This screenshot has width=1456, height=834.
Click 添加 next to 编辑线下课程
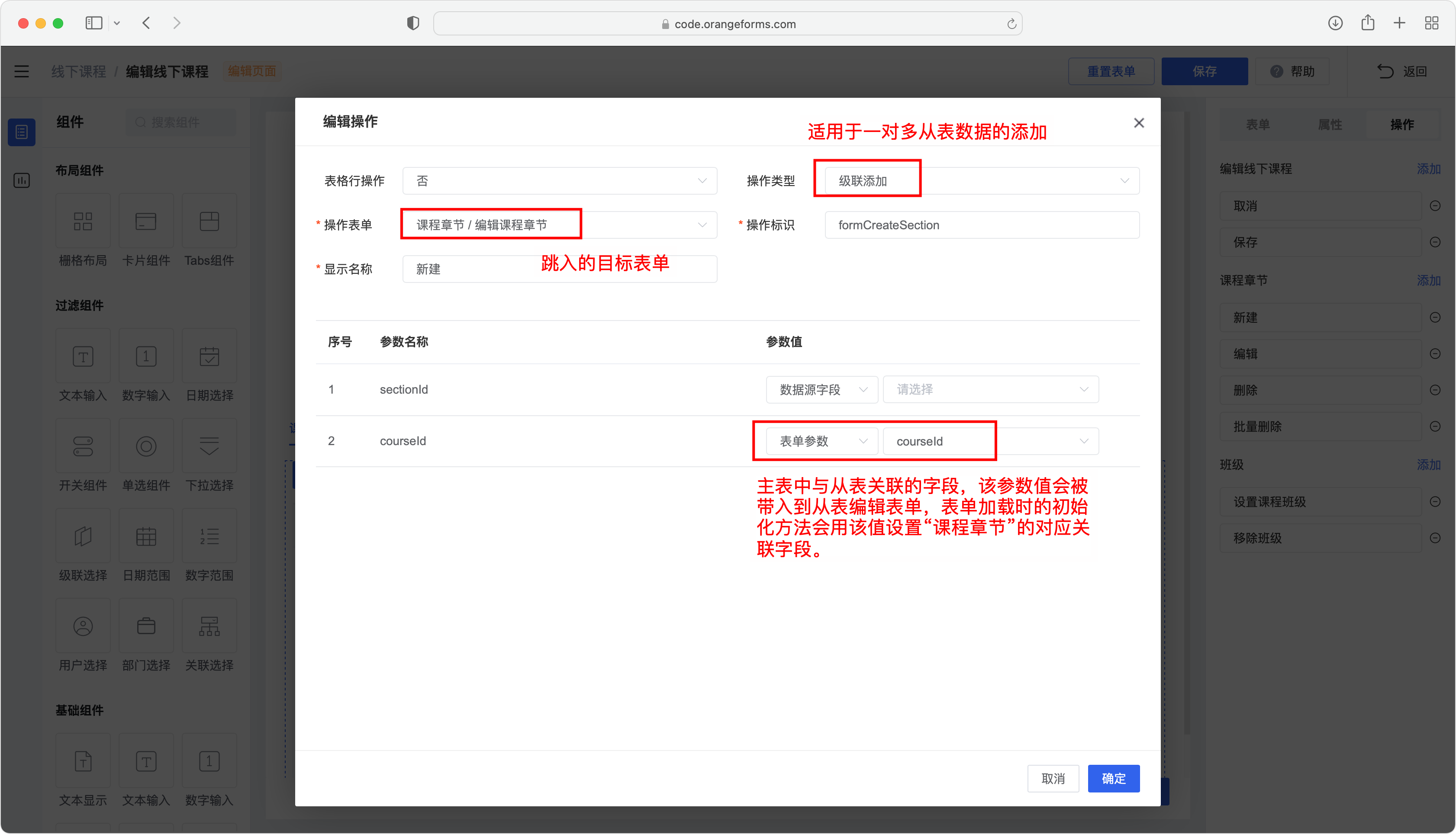pos(1428,169)
